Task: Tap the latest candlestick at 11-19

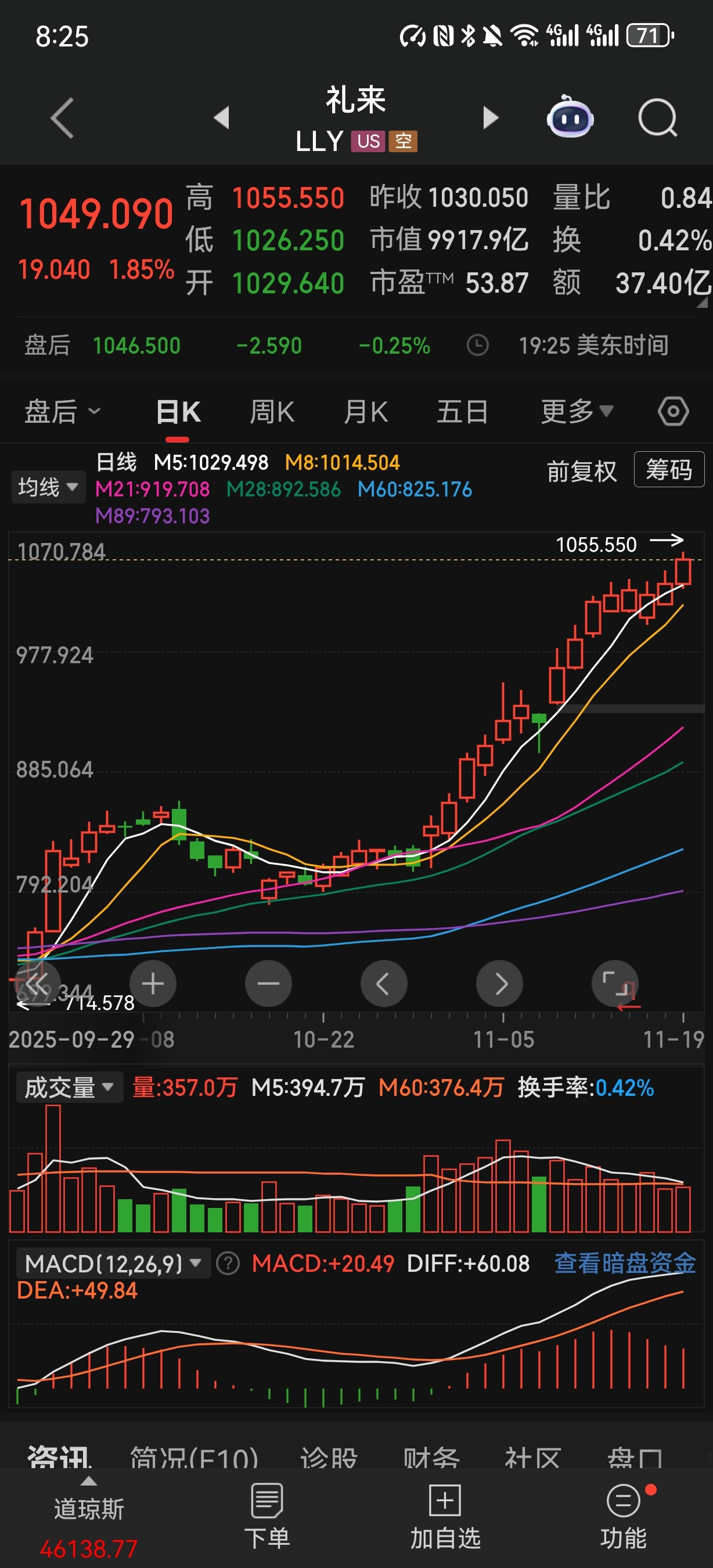Action: point(683,570)
